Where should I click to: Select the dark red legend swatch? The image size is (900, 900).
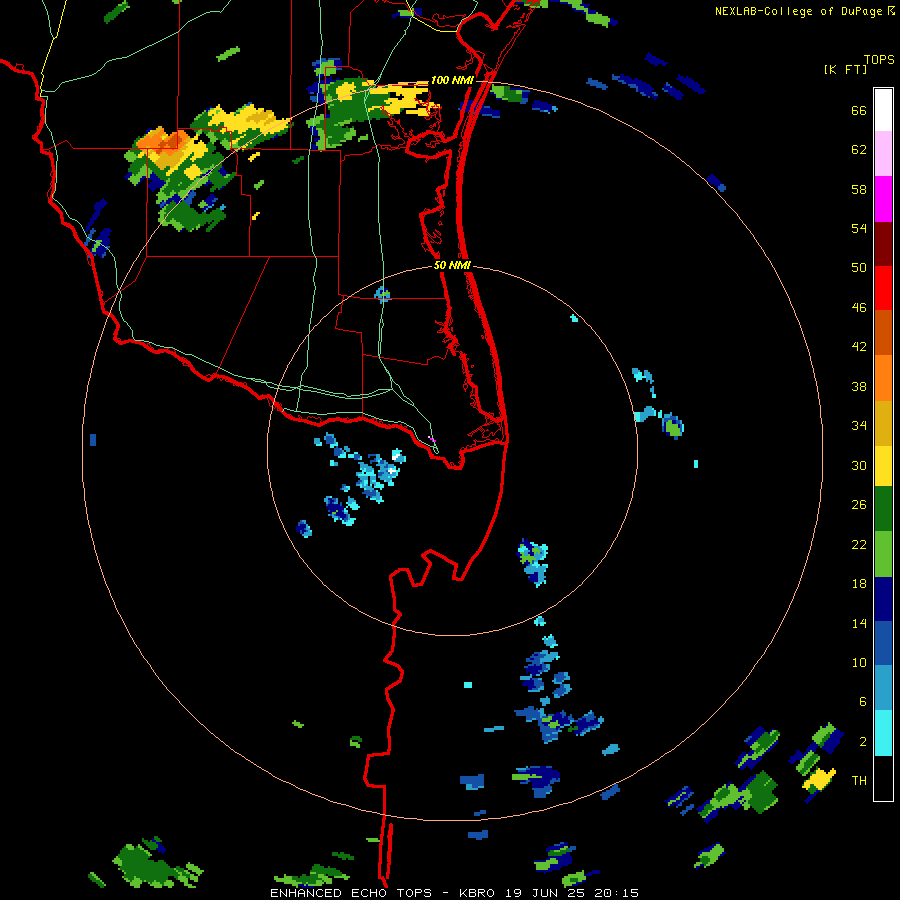(x=883, y=244)
